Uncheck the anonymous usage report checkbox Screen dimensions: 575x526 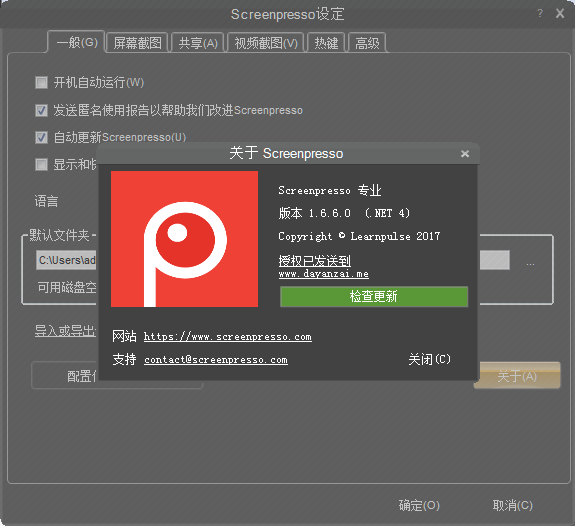41,110
